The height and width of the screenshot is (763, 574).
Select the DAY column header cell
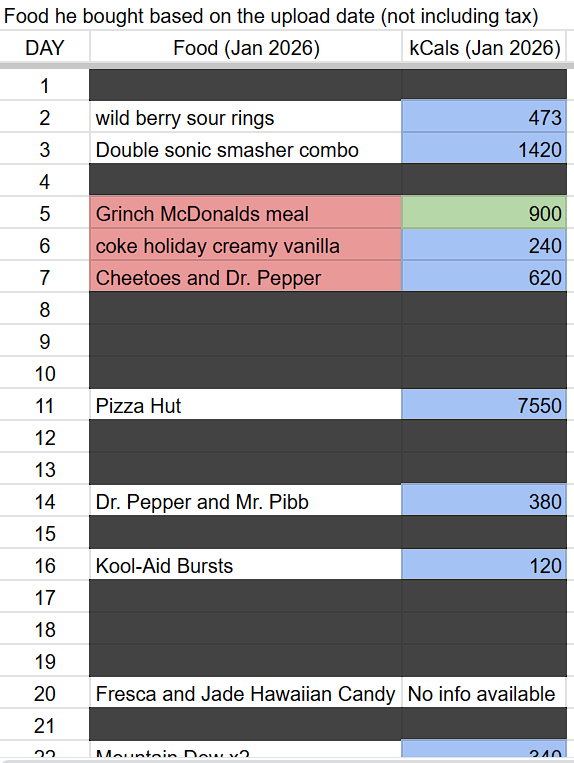(x=45, y=48)
